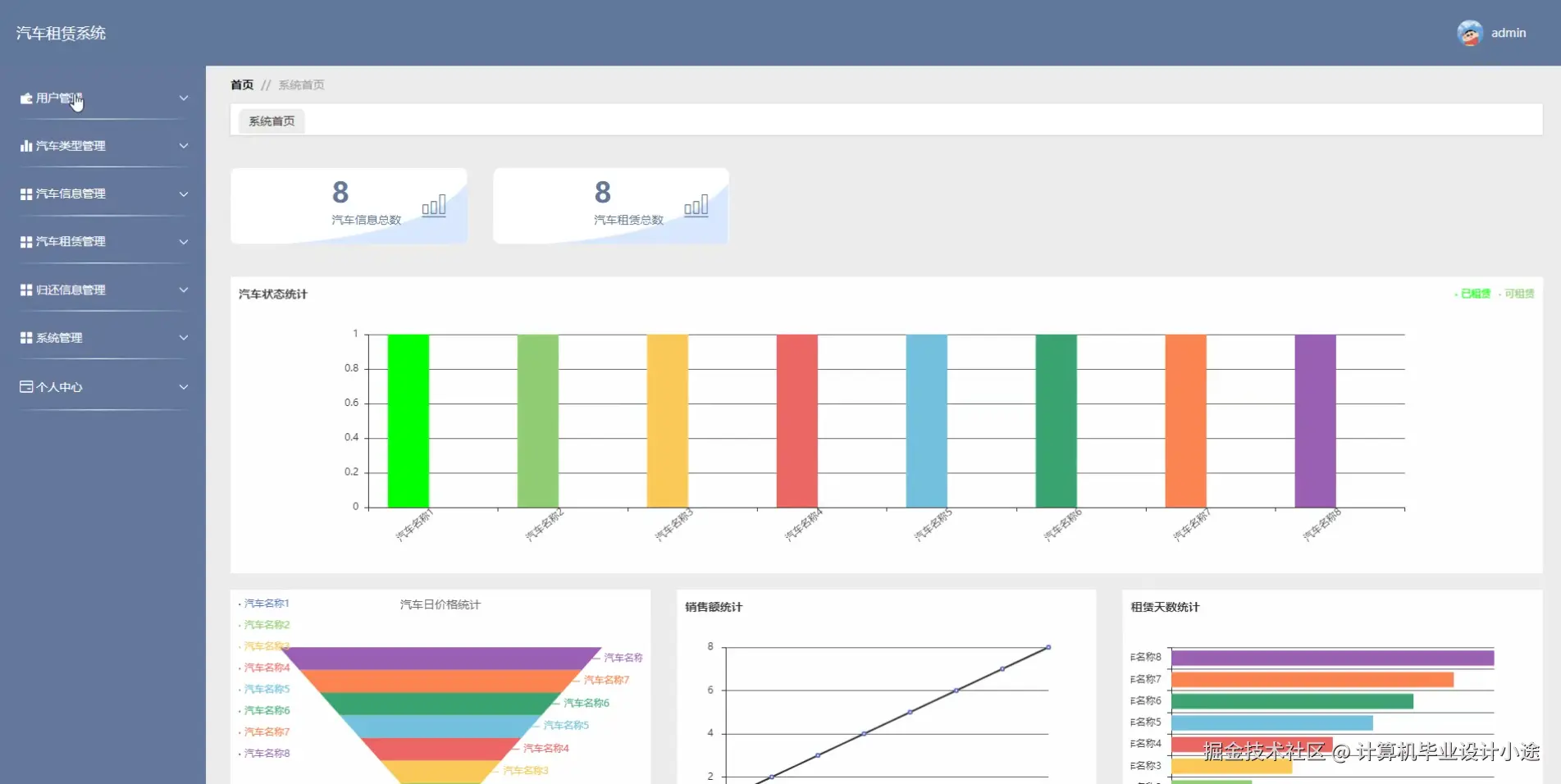The width and height of the screenshot is (1561, 784).
Task: Click the 汽车租赁管理 grid icon
Action: [x=26, y=242]
